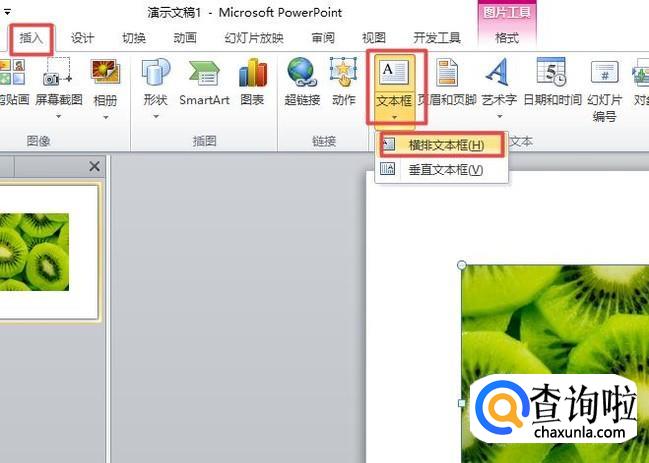Click the 形状 shapes icon
649x463 pixels.
[x=156, y=72]
